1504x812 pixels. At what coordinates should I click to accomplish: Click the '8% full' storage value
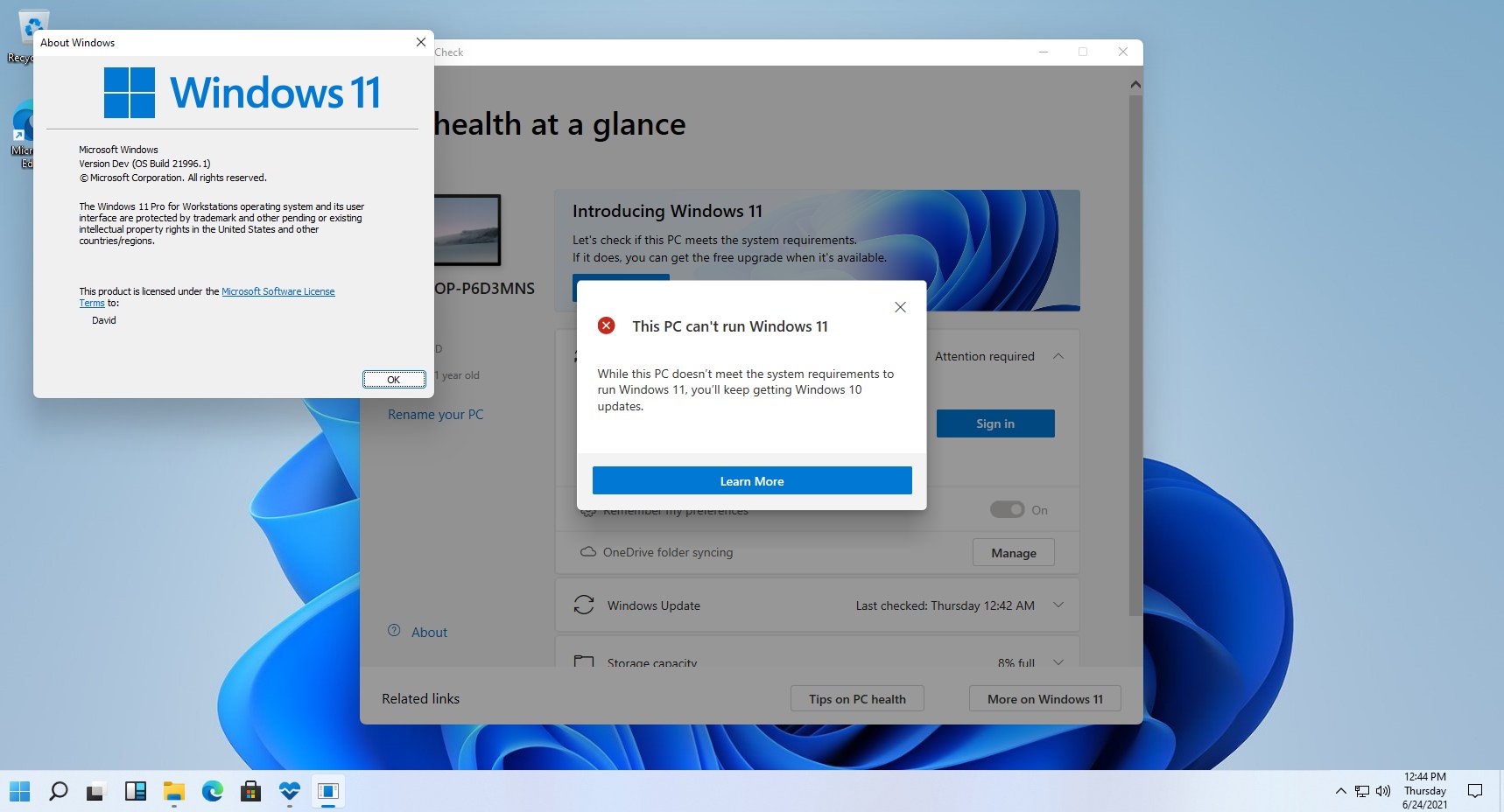(x=1016, y=663)
